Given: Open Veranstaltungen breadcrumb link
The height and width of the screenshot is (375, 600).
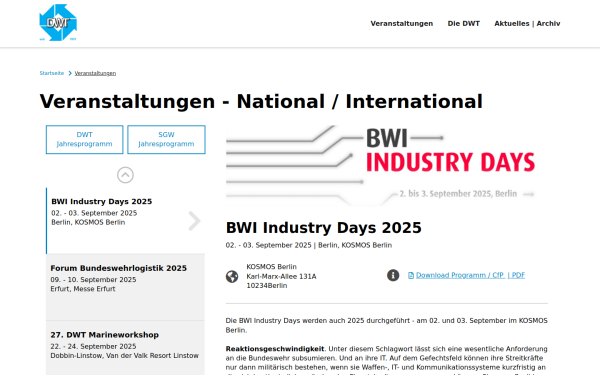Looking at the screenshot, I should [95, 73].
